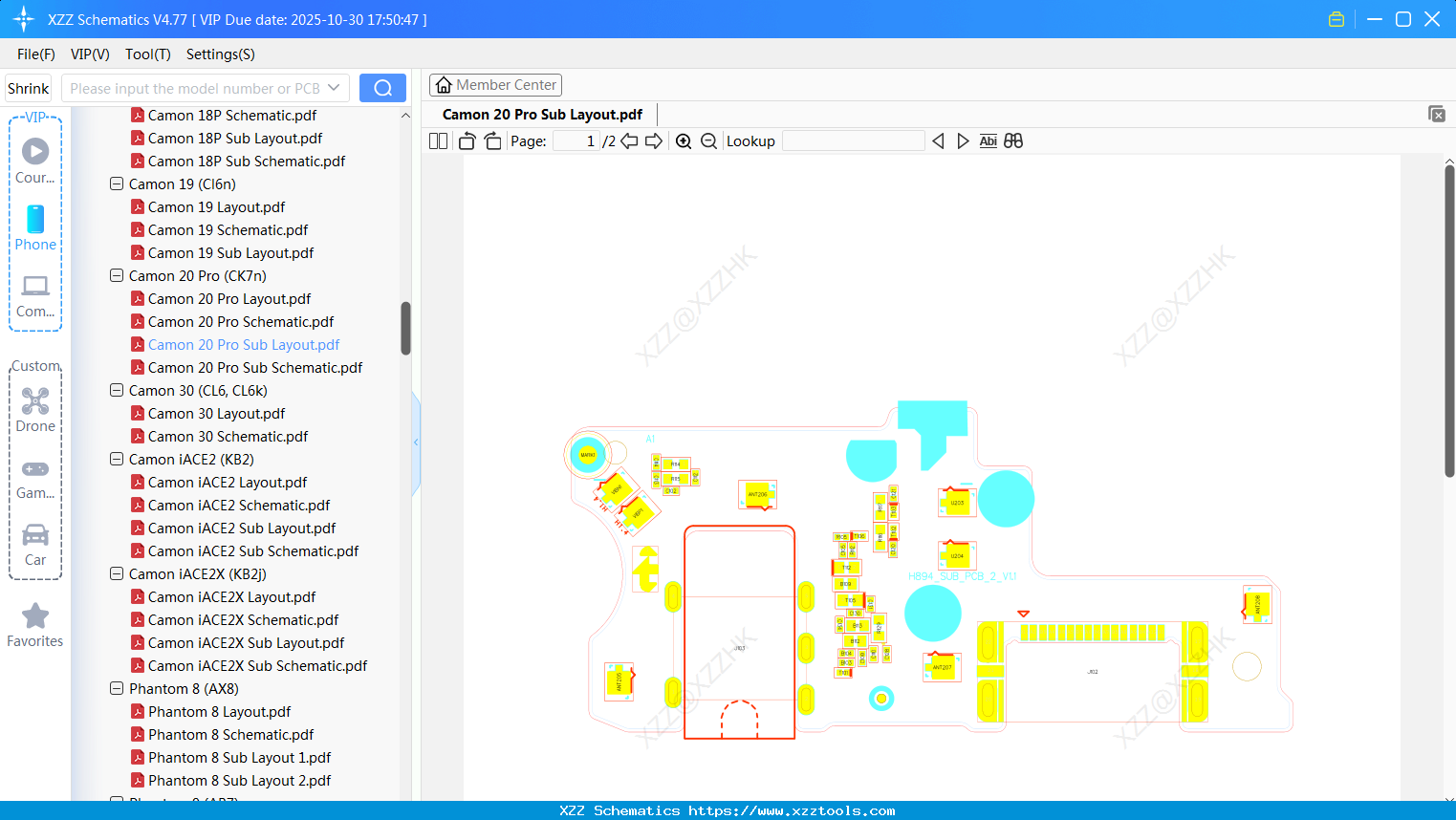Click the XZZ Schematics logo in the title bar
Screen dimensions: 1456x820
tap(24, 19)
